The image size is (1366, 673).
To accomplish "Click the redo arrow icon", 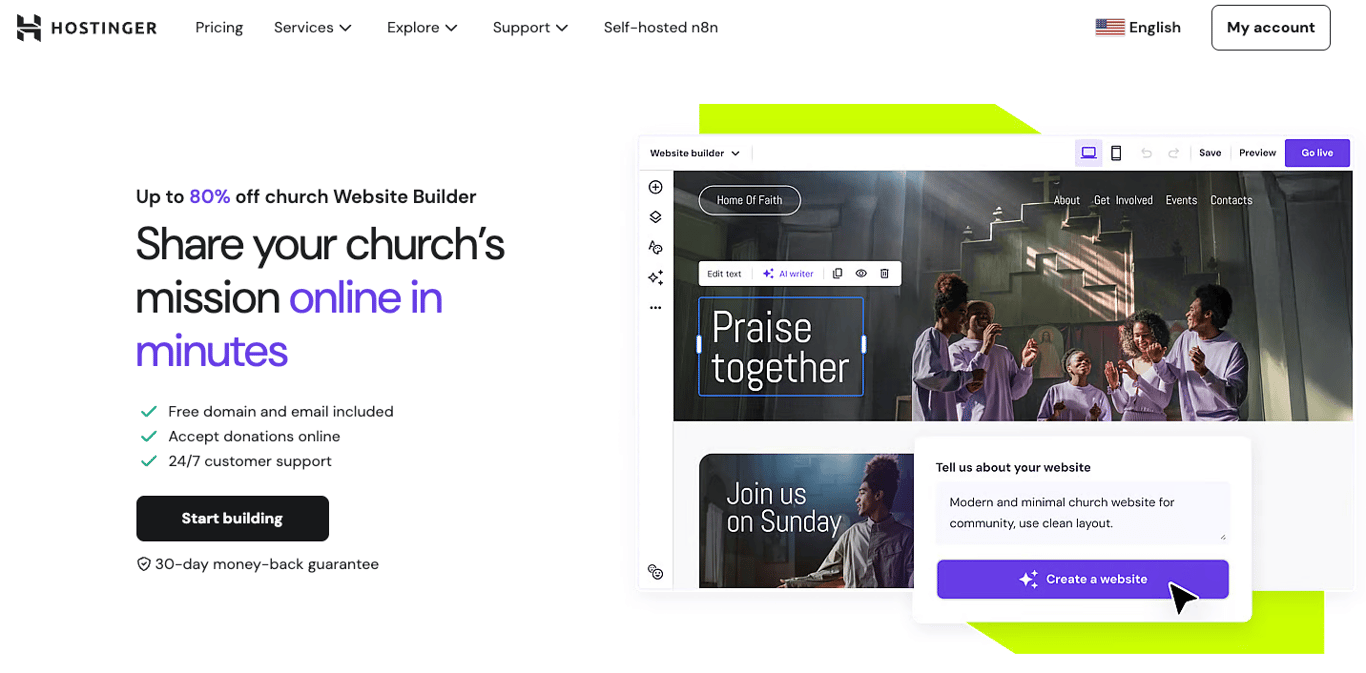I will pos(1172,152).
